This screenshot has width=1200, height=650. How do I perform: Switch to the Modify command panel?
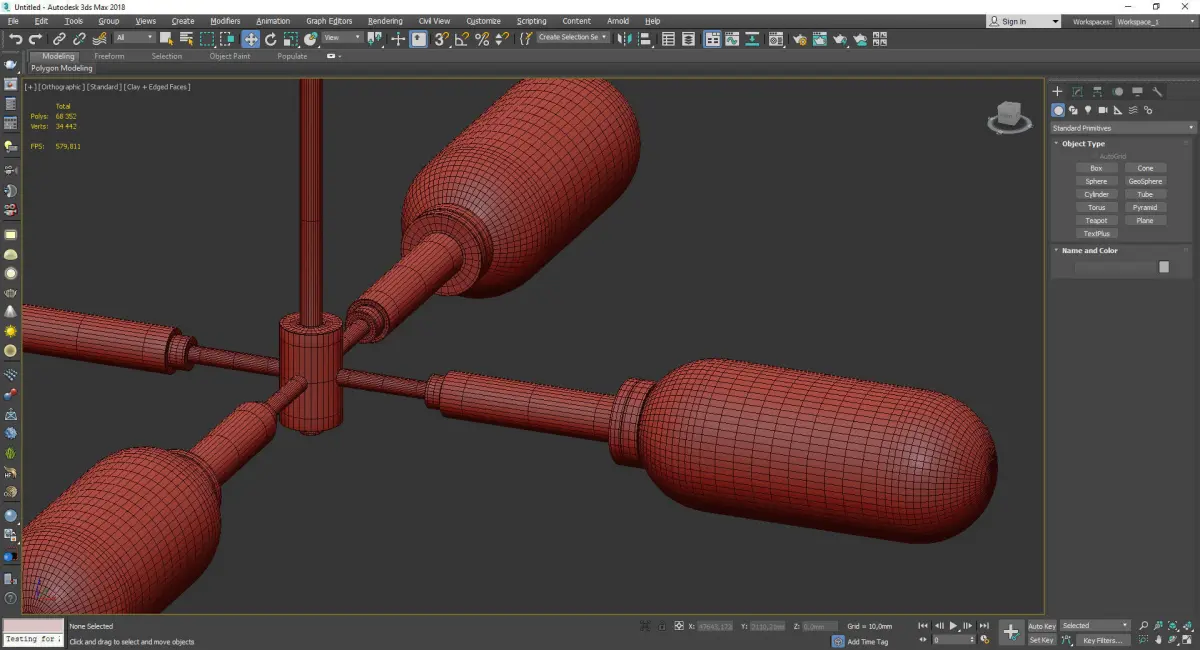pos(1077,91)
